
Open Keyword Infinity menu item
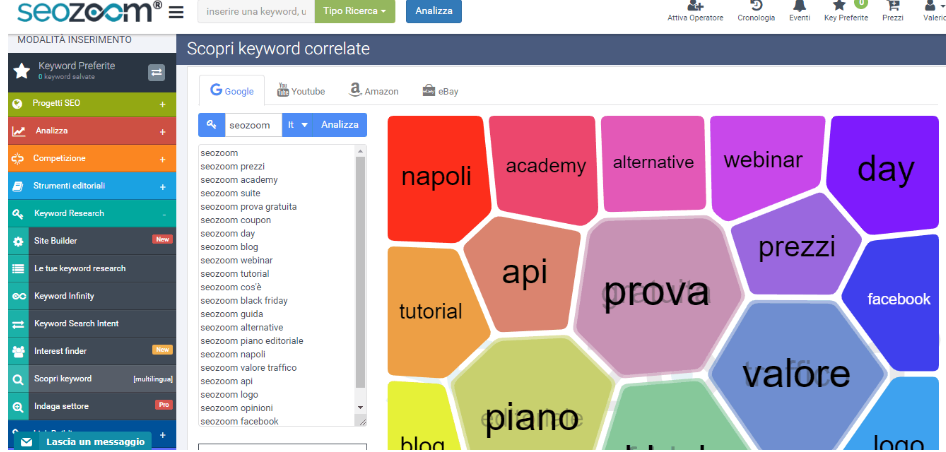[92, 296]
